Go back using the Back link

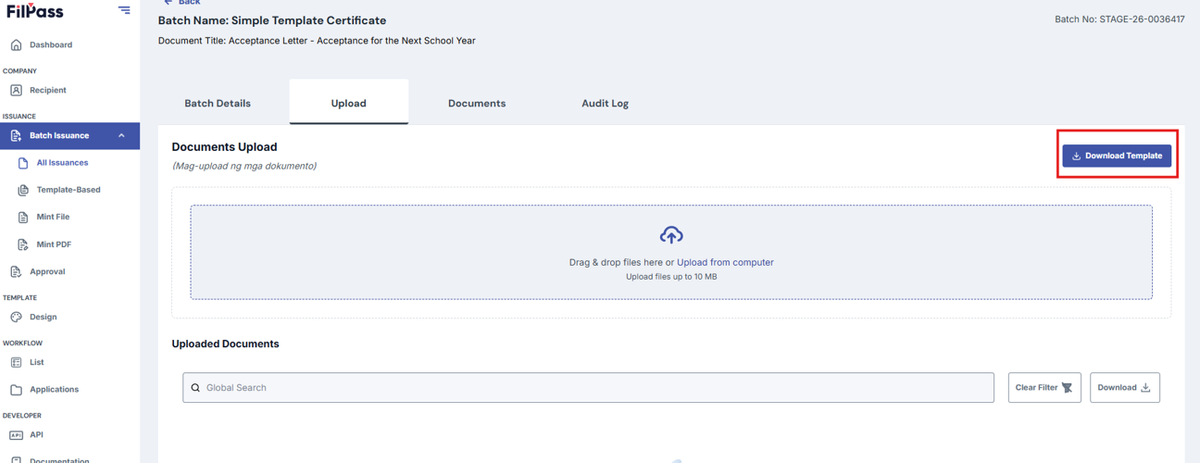point(182,3)
